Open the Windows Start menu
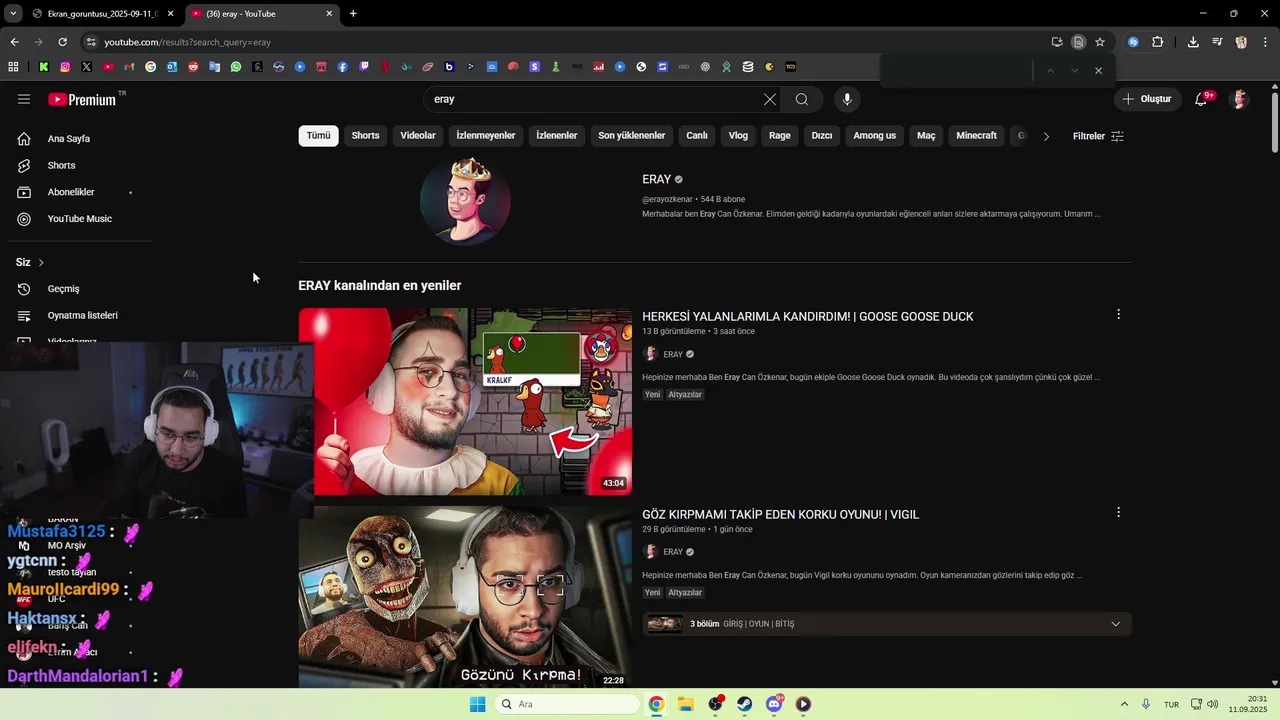Screen dimensions: 1280x720 [478, 704]
